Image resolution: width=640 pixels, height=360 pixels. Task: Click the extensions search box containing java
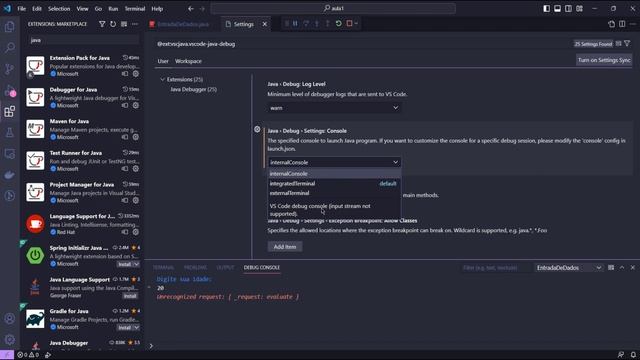83,40
